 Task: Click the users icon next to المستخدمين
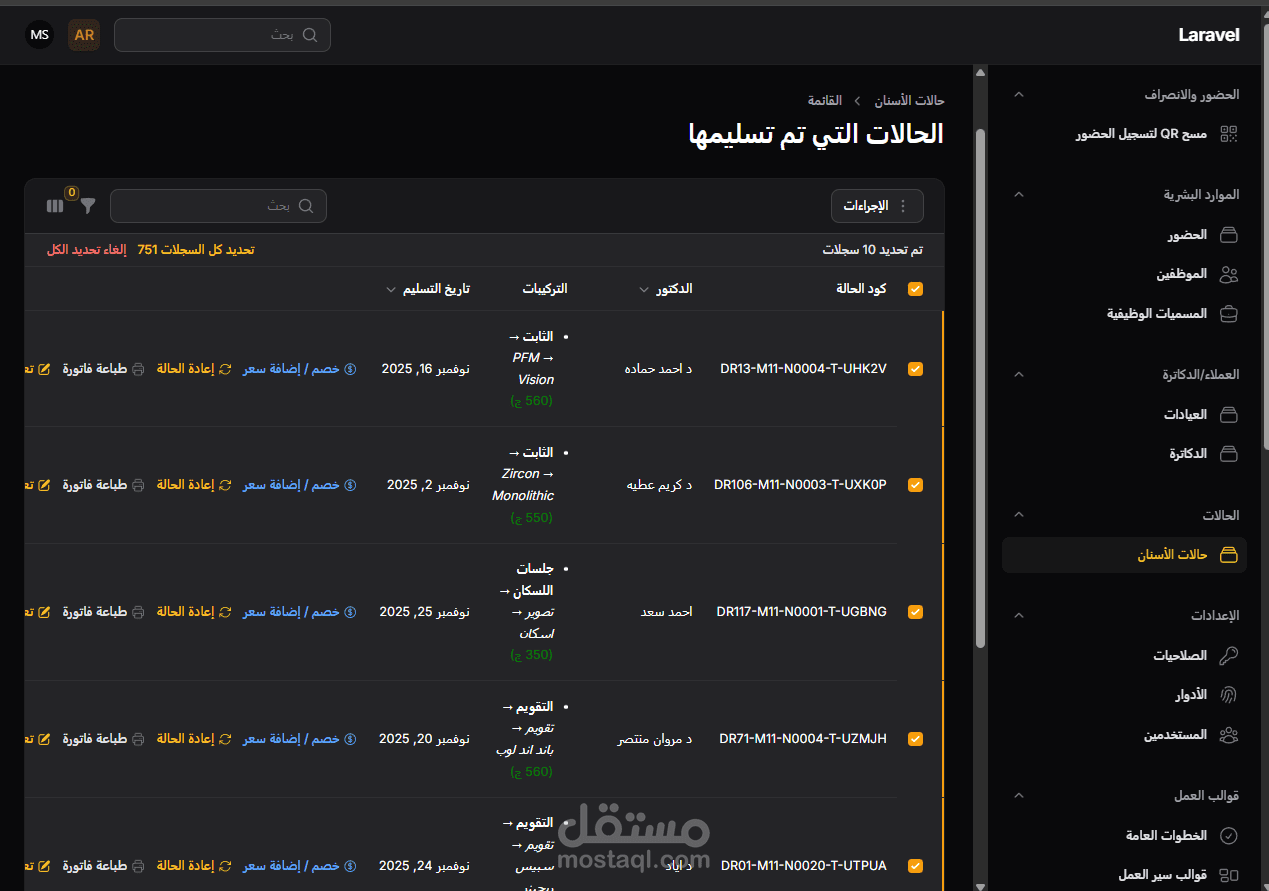(x=1228, y=735)
